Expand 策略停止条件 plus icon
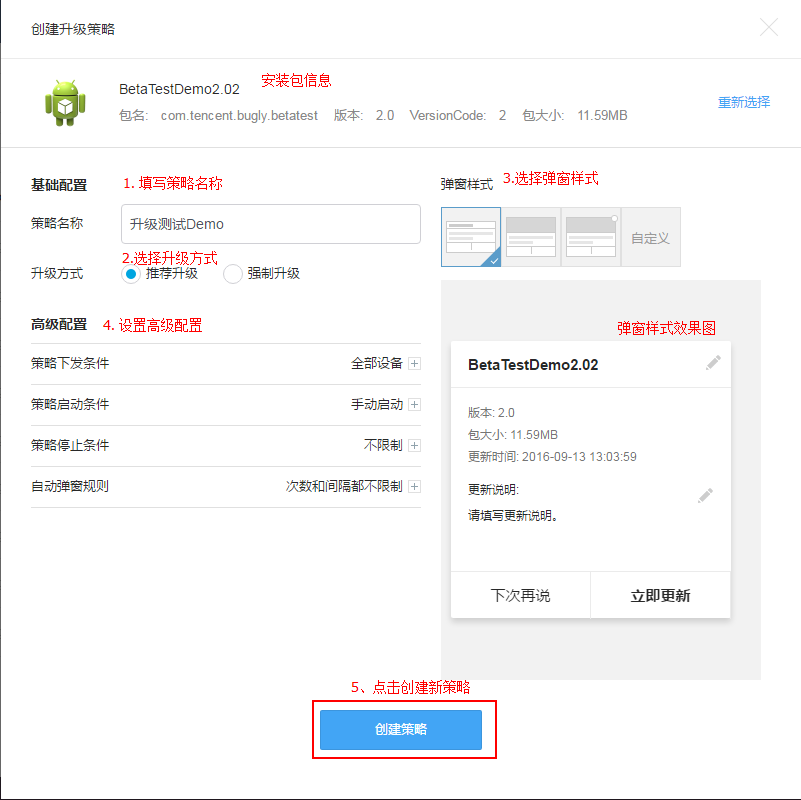 pyautogui.click(x=414, y=446)
